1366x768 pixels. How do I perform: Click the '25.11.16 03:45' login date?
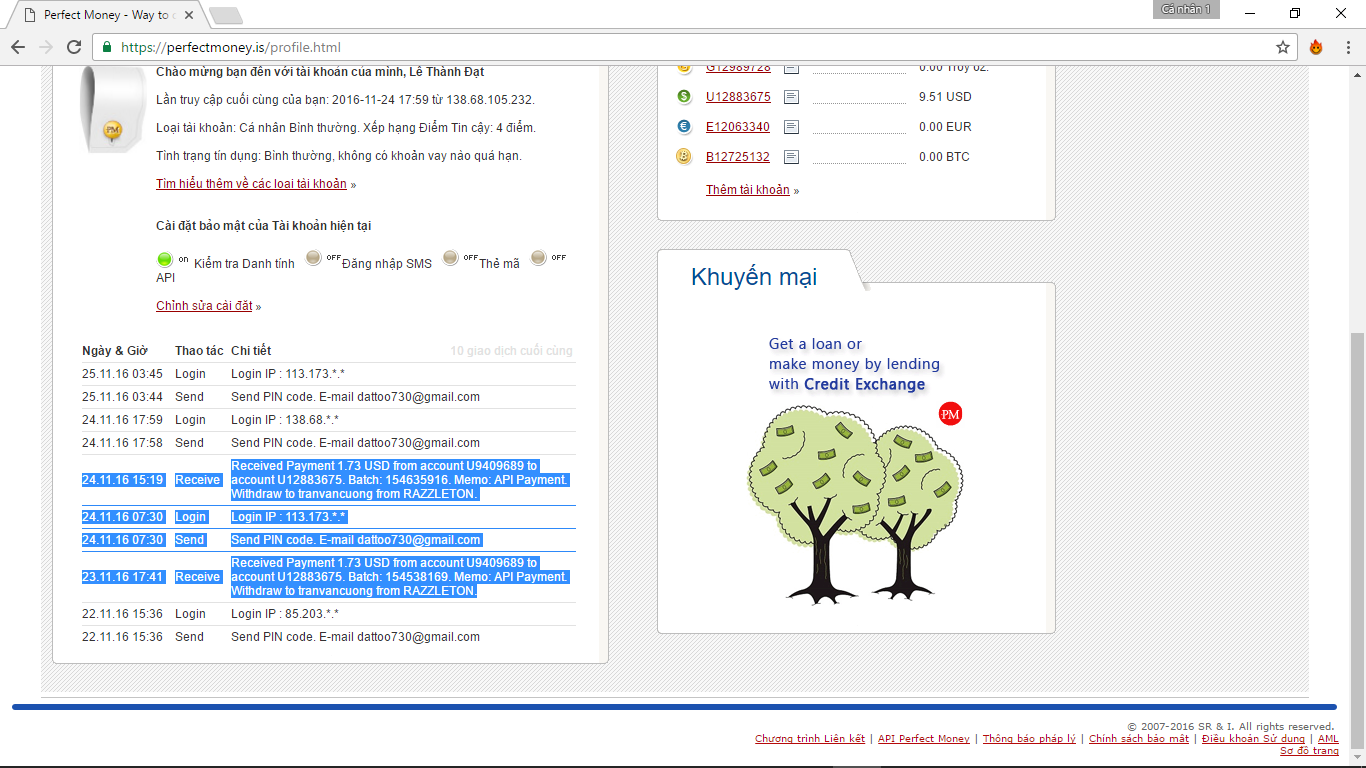click(122, 374)
